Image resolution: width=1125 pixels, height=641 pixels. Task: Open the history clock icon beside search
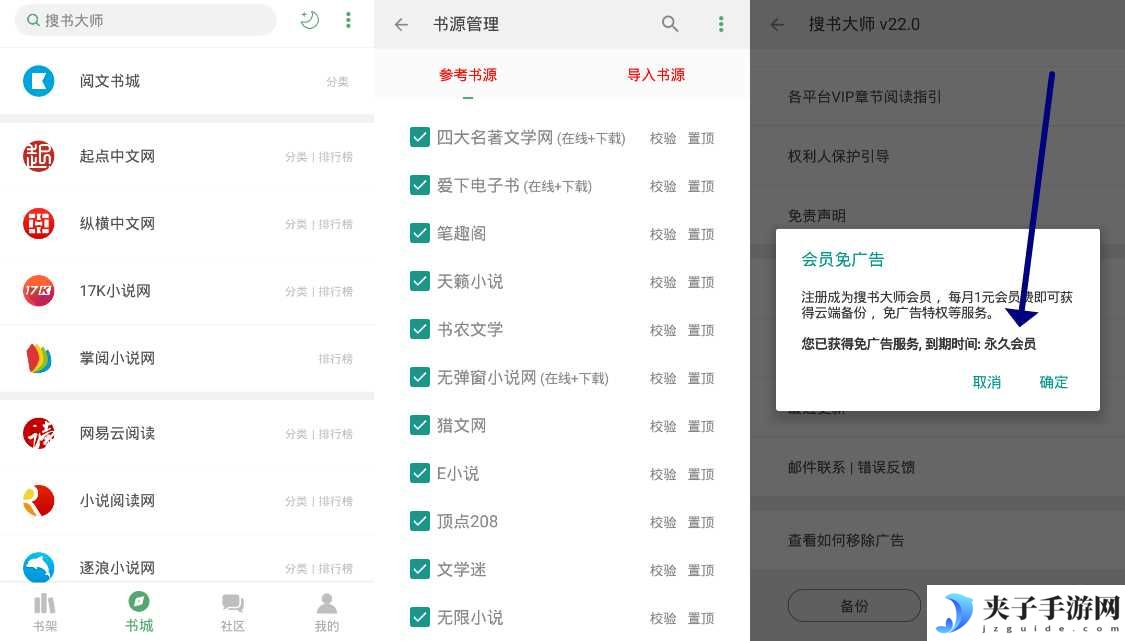(309, 20)
